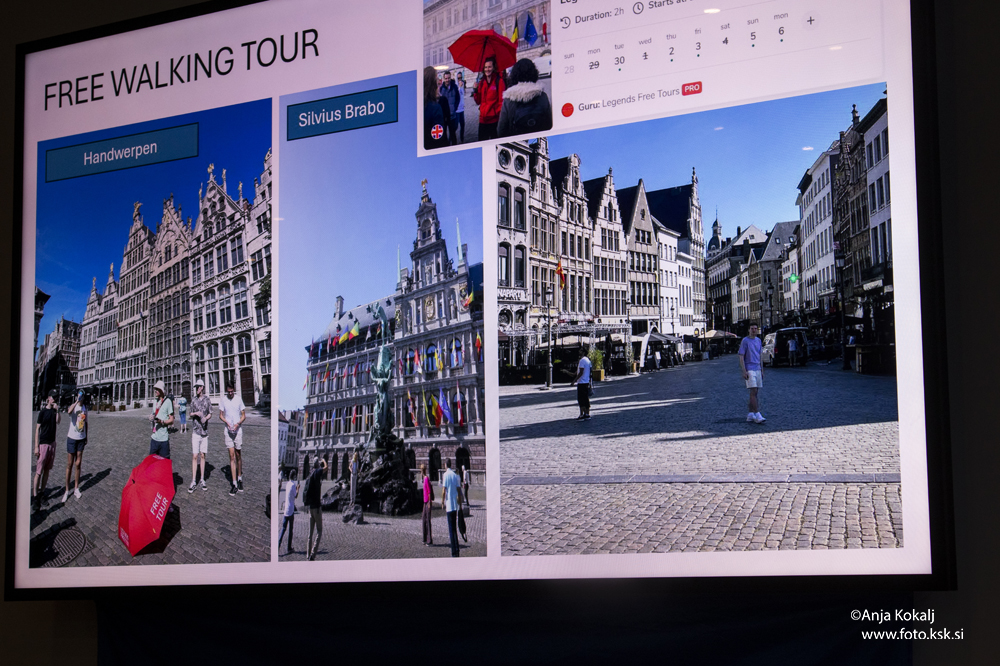
Task: Click the Silvius Brabo label
Action: click(342, 112)
